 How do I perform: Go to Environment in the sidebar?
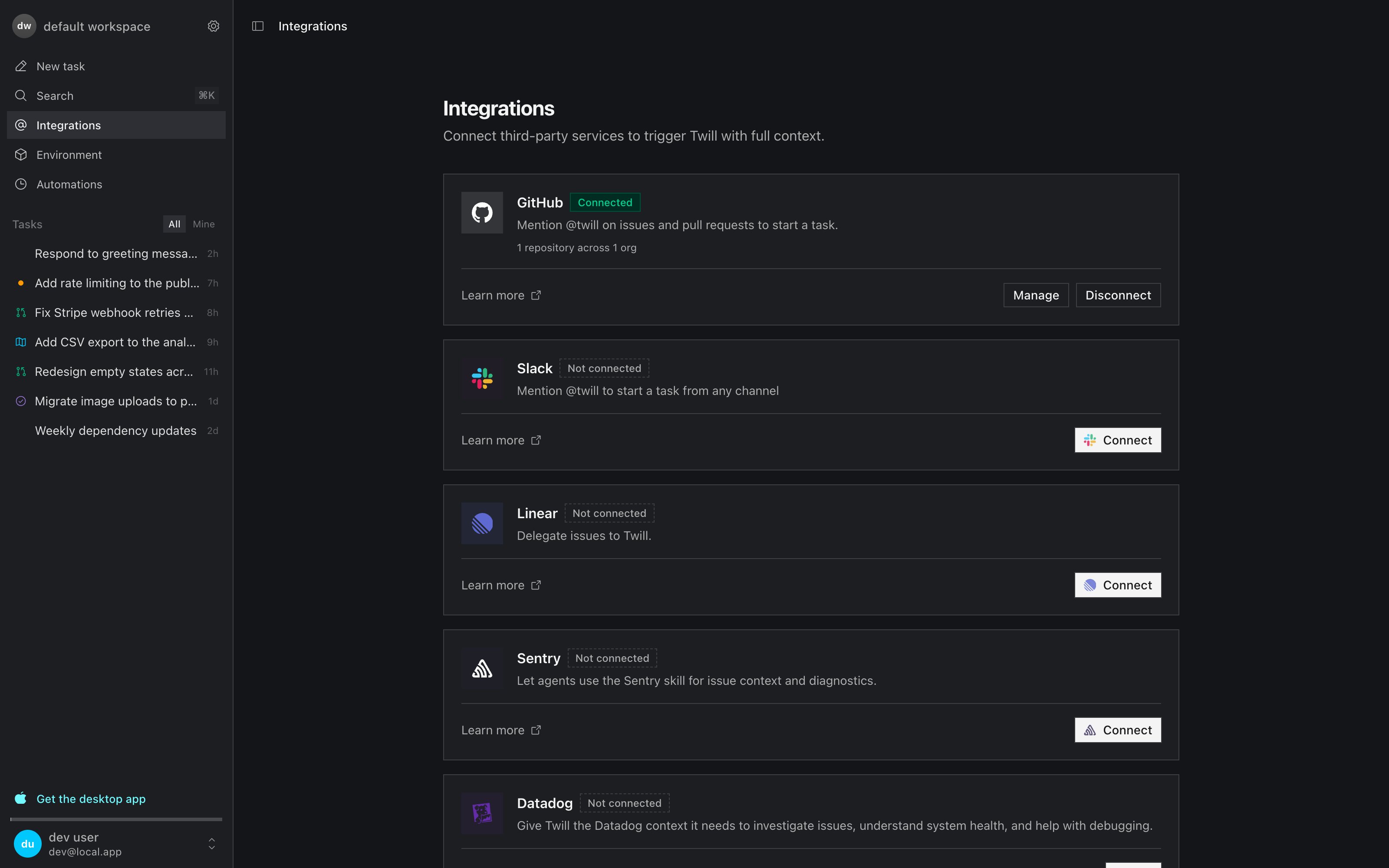tap(116, 155)
